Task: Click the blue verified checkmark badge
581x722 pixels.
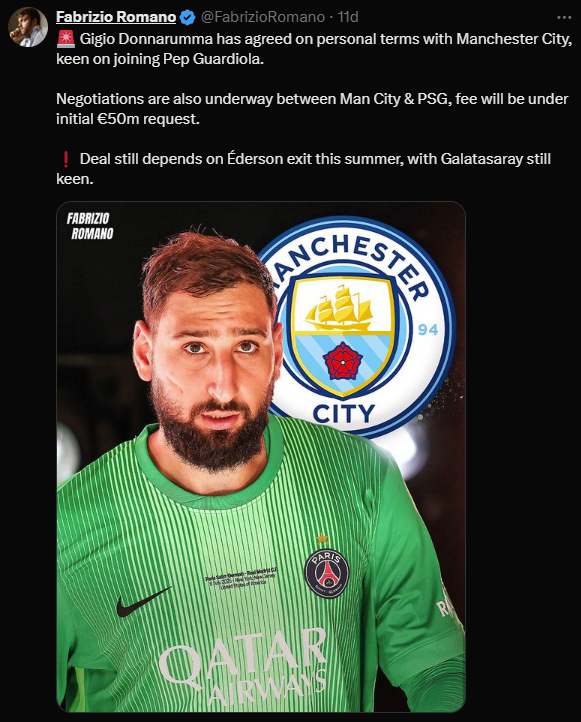Action: tap(187, 17)
